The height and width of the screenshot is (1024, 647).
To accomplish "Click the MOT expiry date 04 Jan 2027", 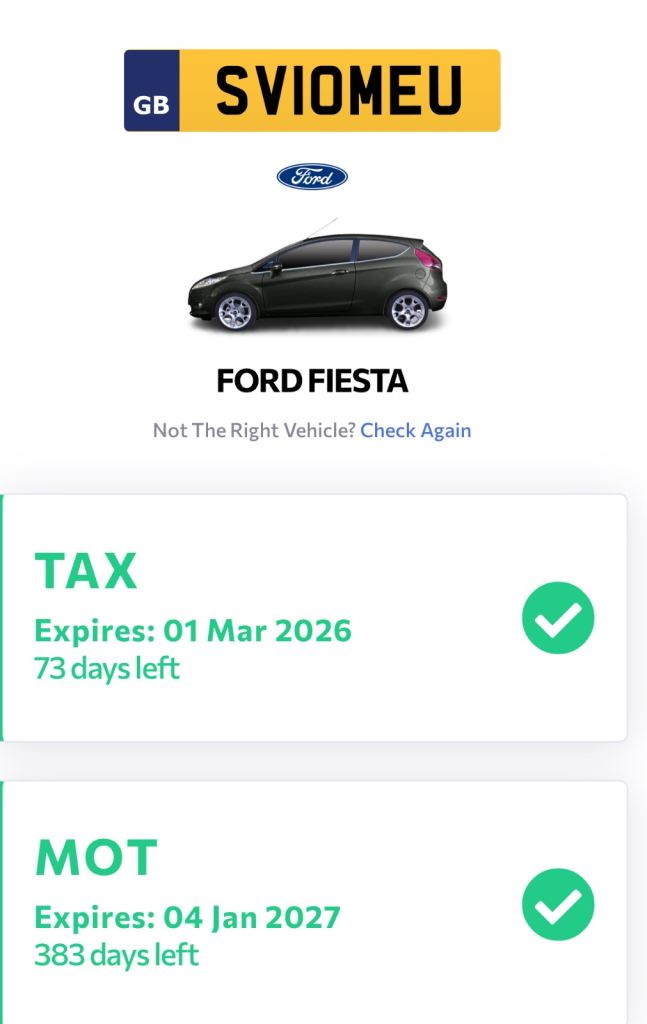I will point(187,916).
